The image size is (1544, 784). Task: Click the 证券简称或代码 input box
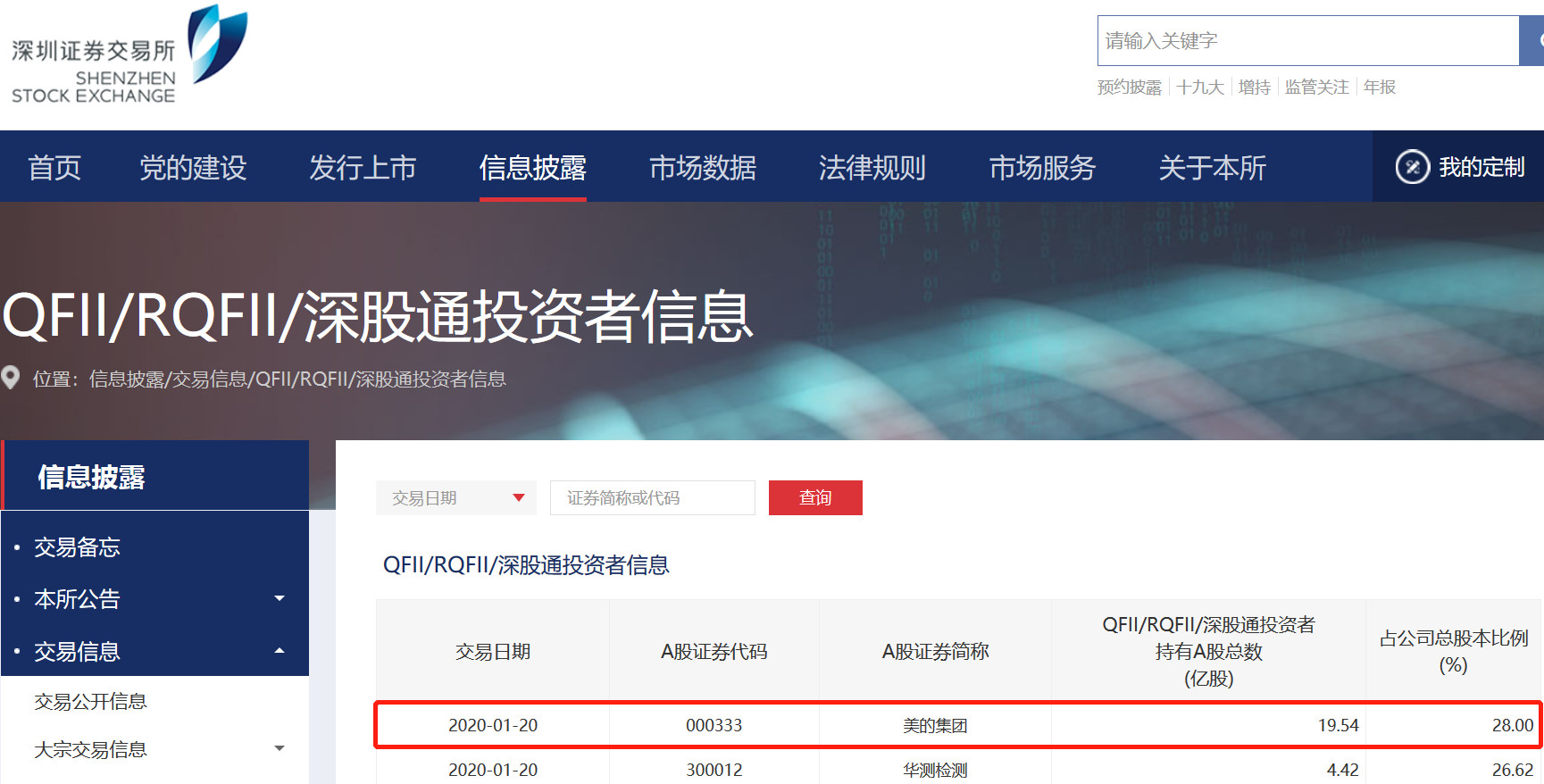click(x=652, y=497)
